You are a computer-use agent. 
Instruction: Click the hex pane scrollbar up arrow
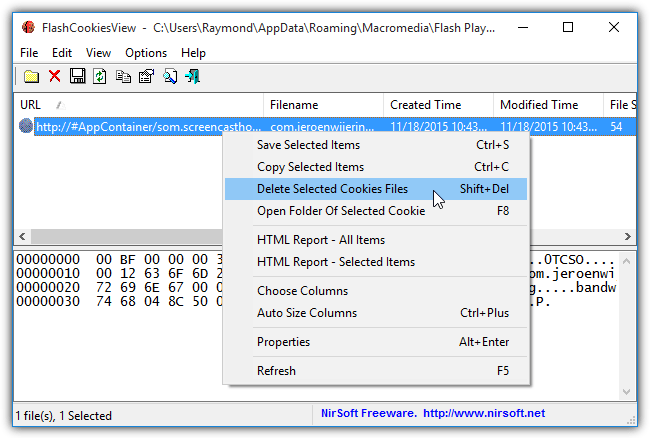point(626,261)
